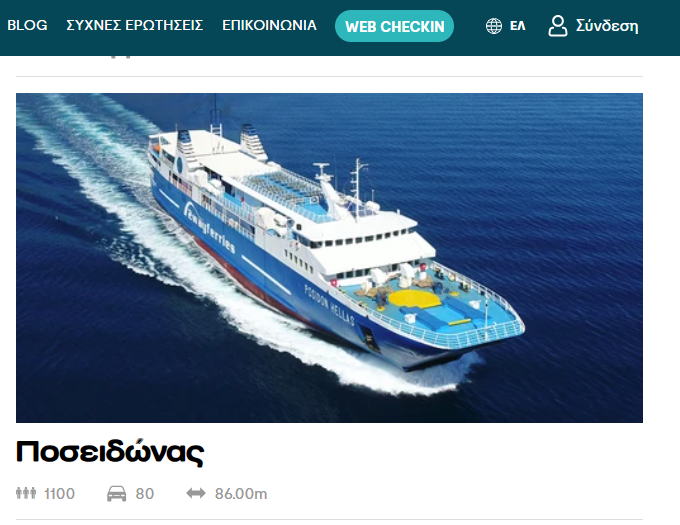680x525 pixels.
Task: Open the Poseidon Hellas ferry photo
Action: [x=329, y=258]
